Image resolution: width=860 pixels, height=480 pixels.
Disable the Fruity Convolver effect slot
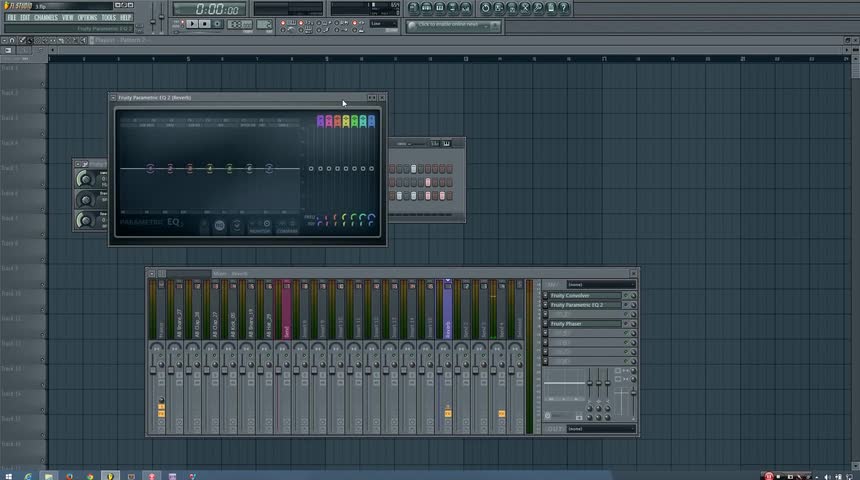pos(626,296)
